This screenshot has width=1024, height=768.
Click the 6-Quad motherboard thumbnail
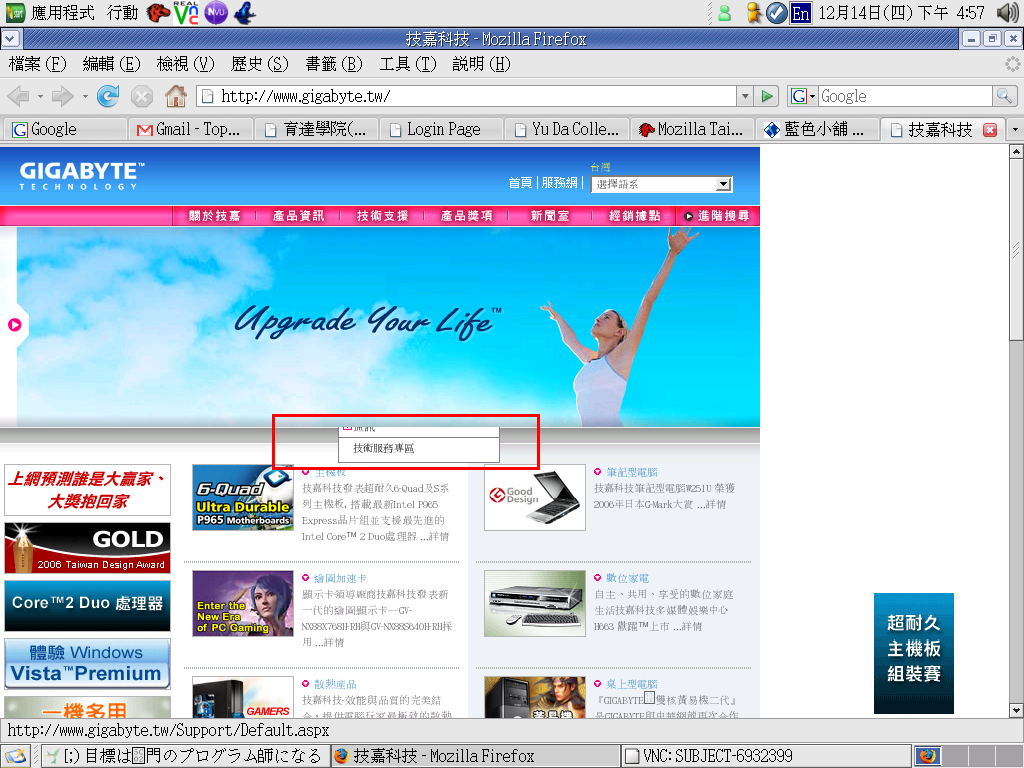(x=243, y=497)
